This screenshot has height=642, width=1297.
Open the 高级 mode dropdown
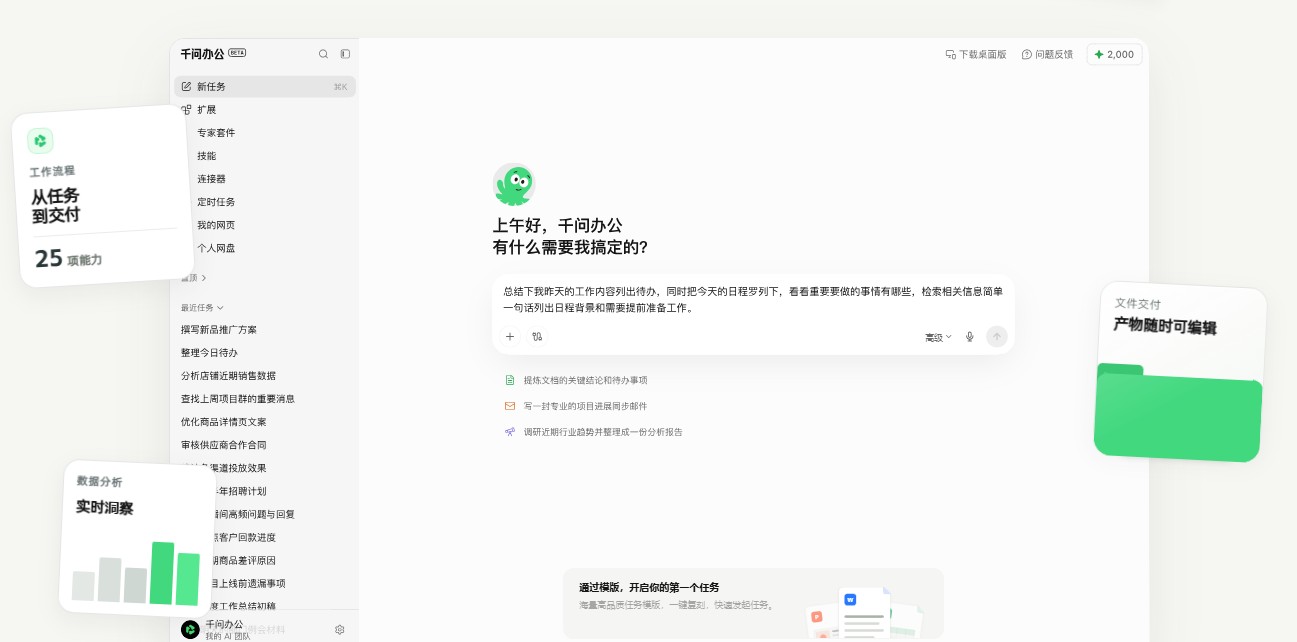tap(938, 338)
